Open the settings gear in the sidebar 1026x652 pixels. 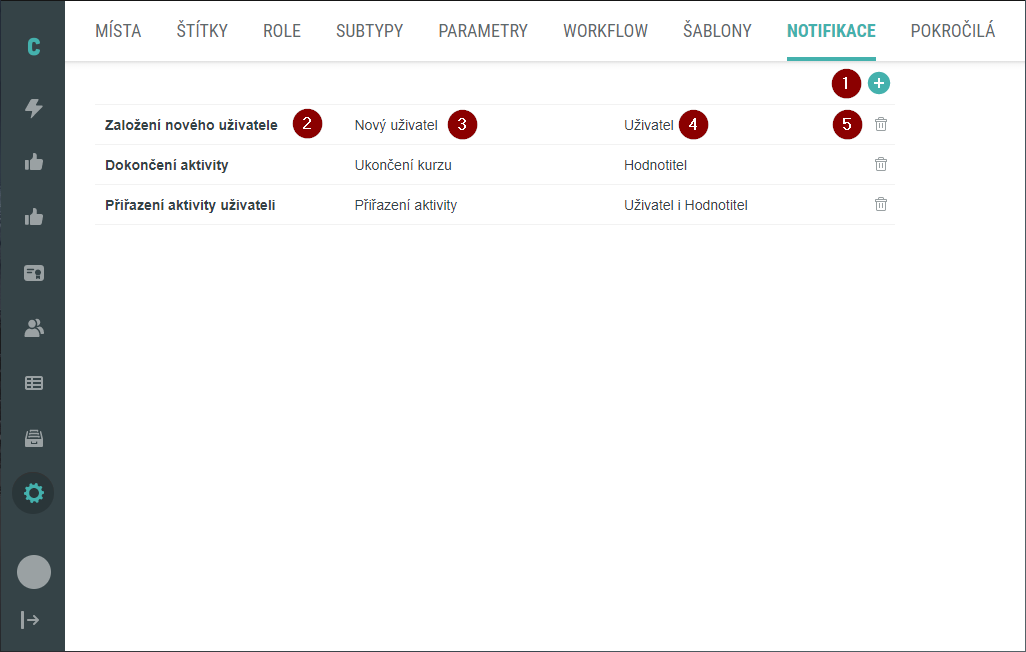coord(33,492)
